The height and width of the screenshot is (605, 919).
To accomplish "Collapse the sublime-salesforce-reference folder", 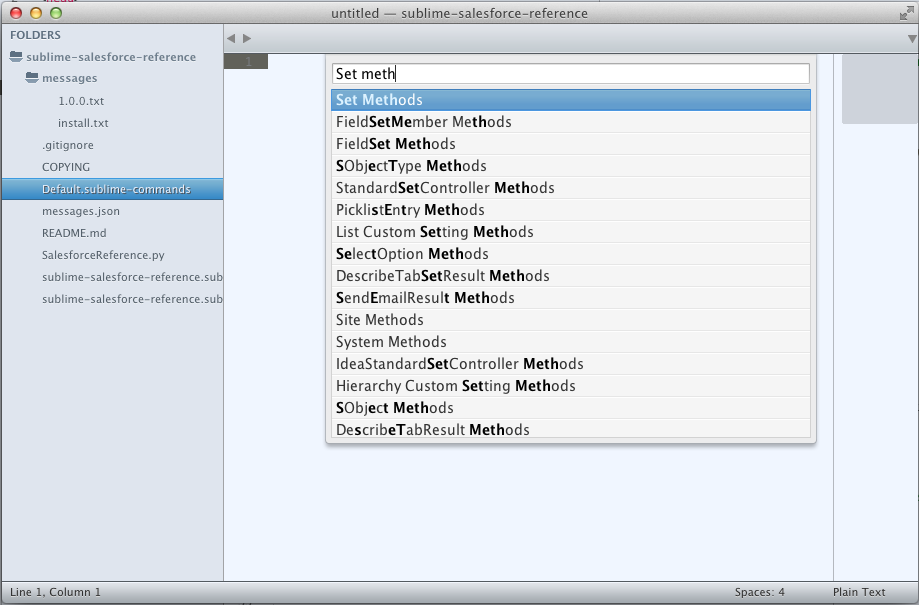I will (x=16, y=57).
